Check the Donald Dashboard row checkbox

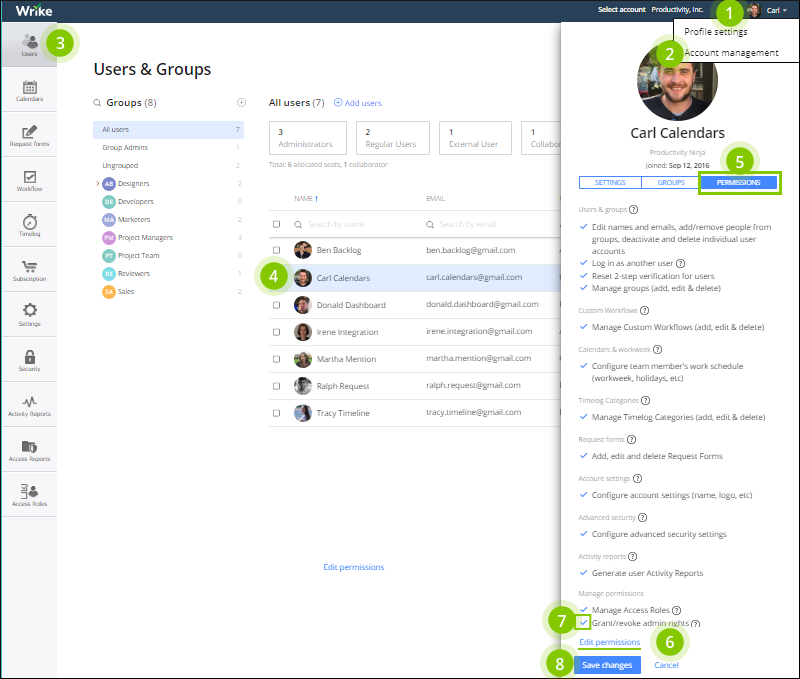277,305
